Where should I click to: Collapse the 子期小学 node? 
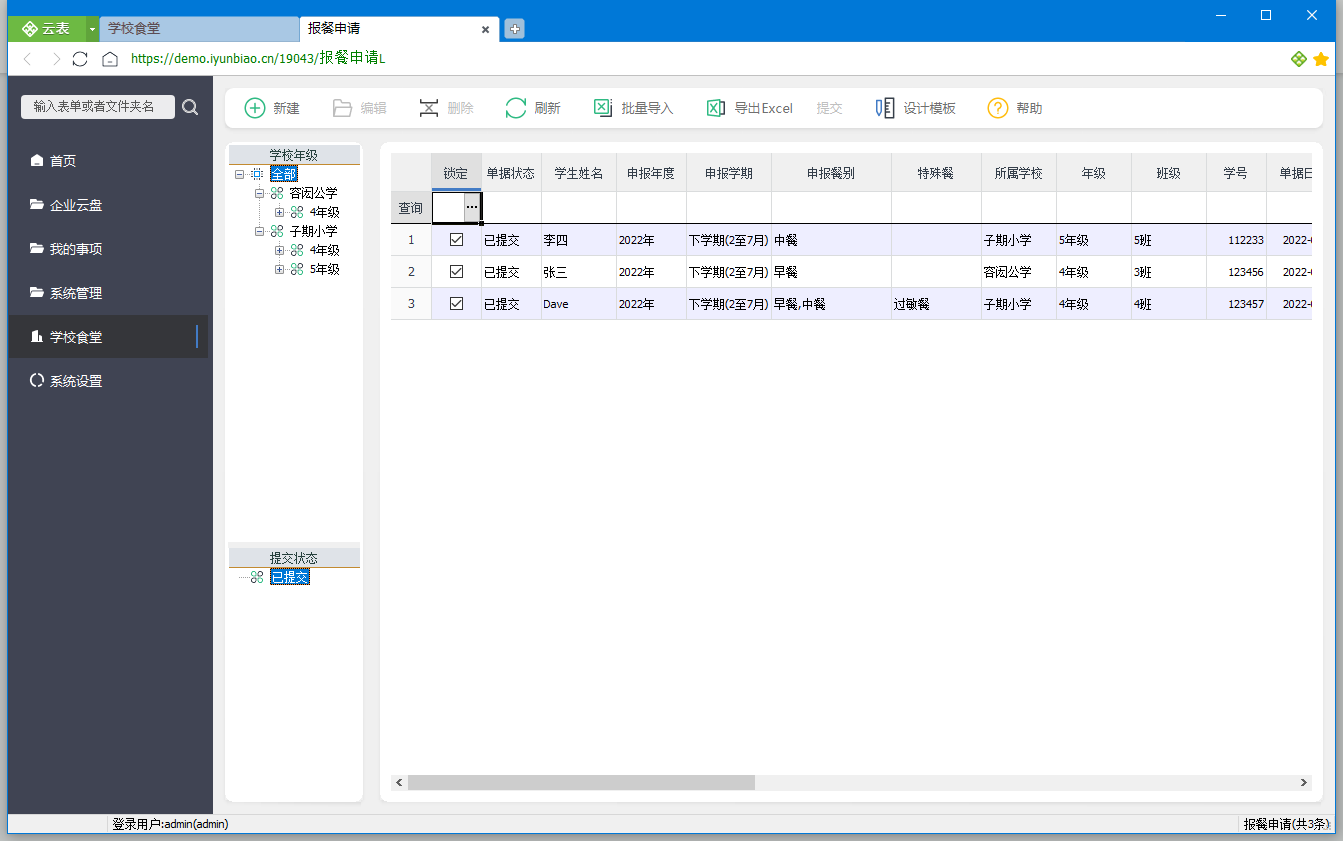pos(259,231)
